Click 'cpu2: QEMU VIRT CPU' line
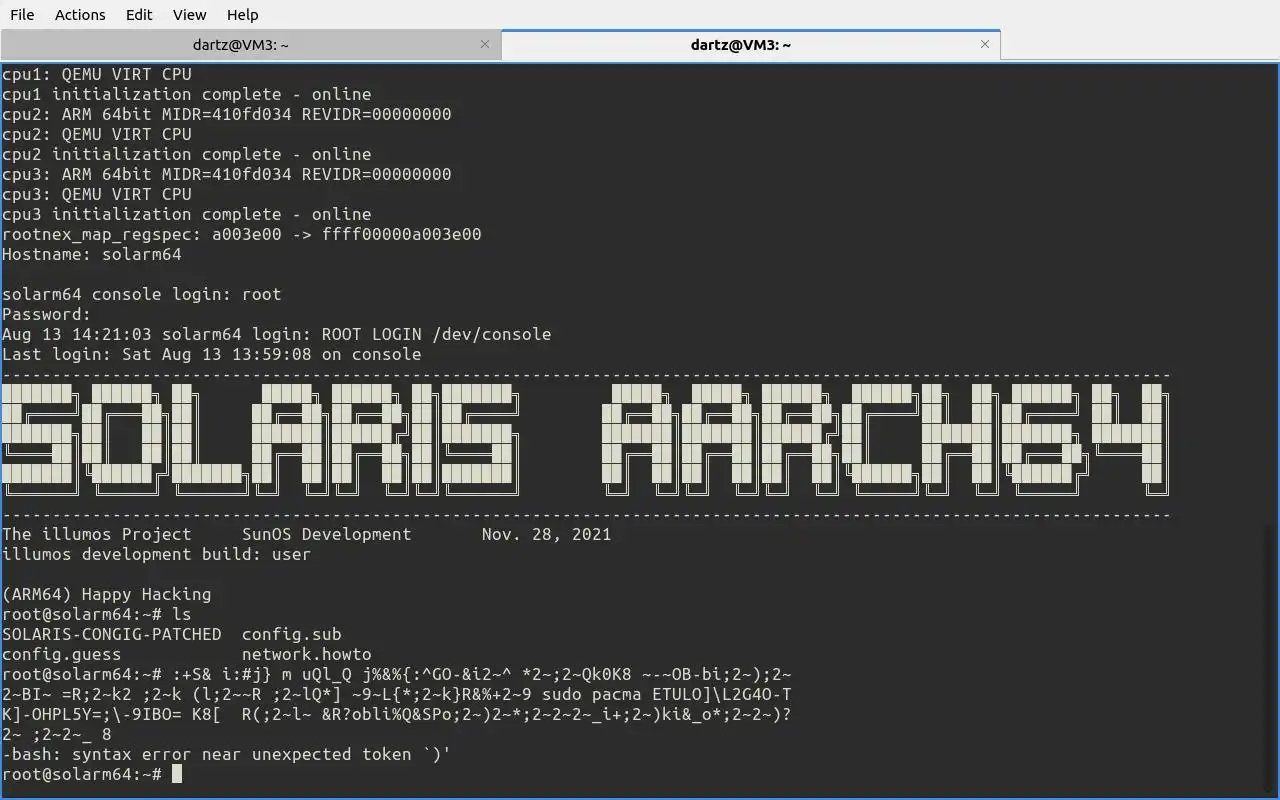 (97, 134)
